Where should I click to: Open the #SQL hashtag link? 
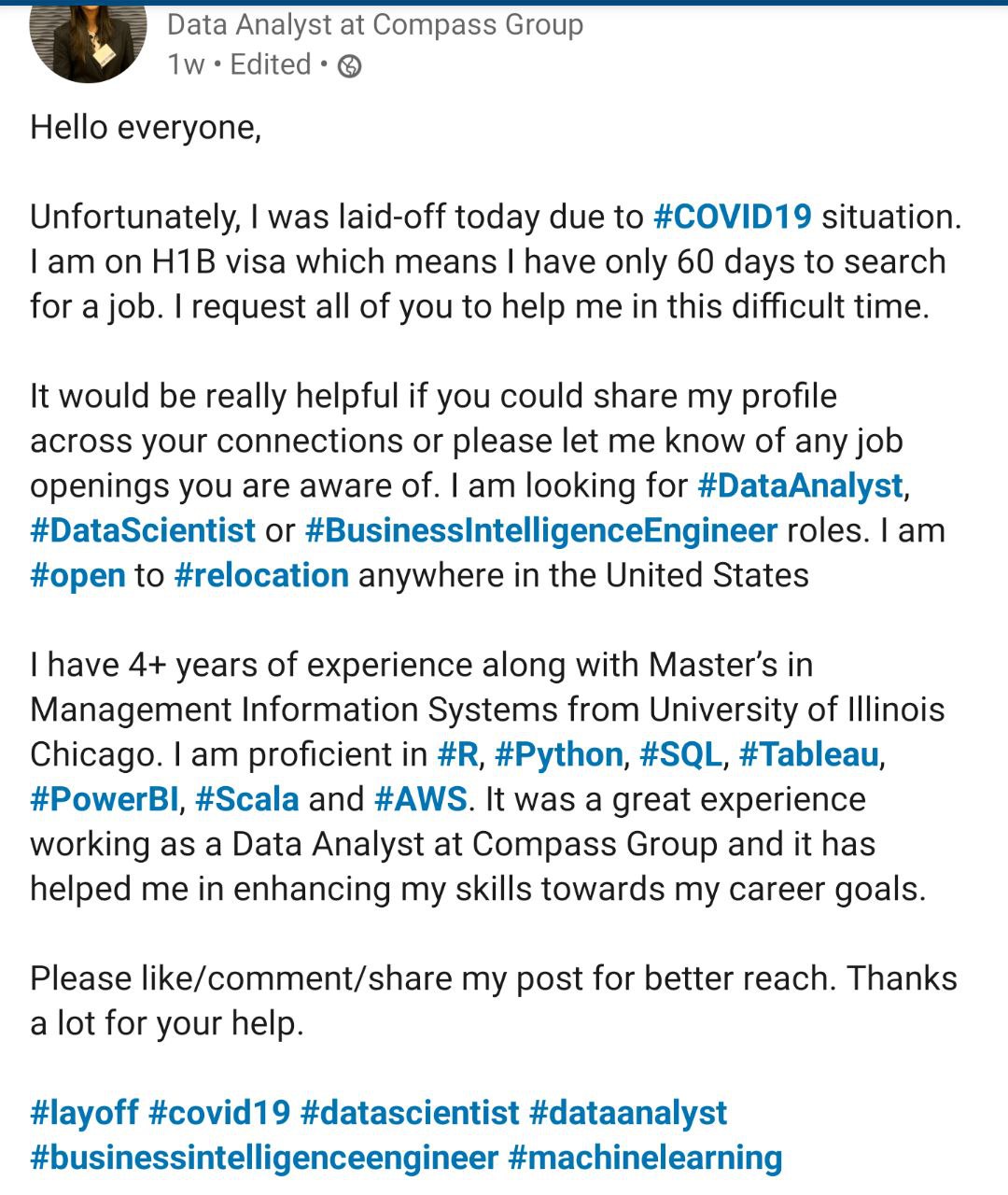[680, 754]
